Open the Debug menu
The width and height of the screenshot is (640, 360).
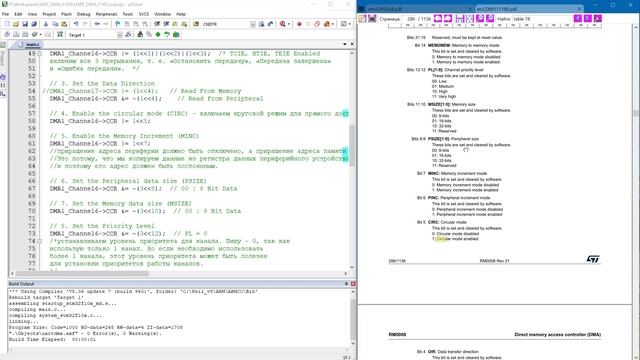(83, 14)
